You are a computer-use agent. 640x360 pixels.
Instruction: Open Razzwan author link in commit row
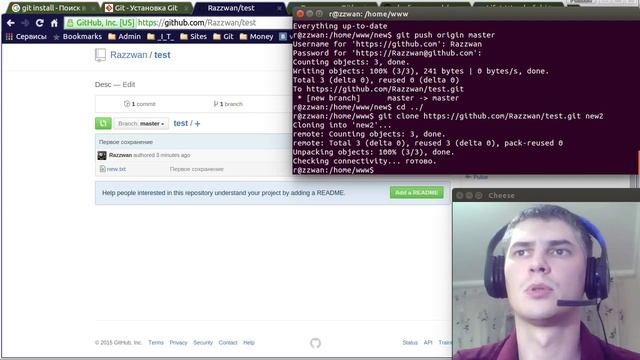[120, 156]
